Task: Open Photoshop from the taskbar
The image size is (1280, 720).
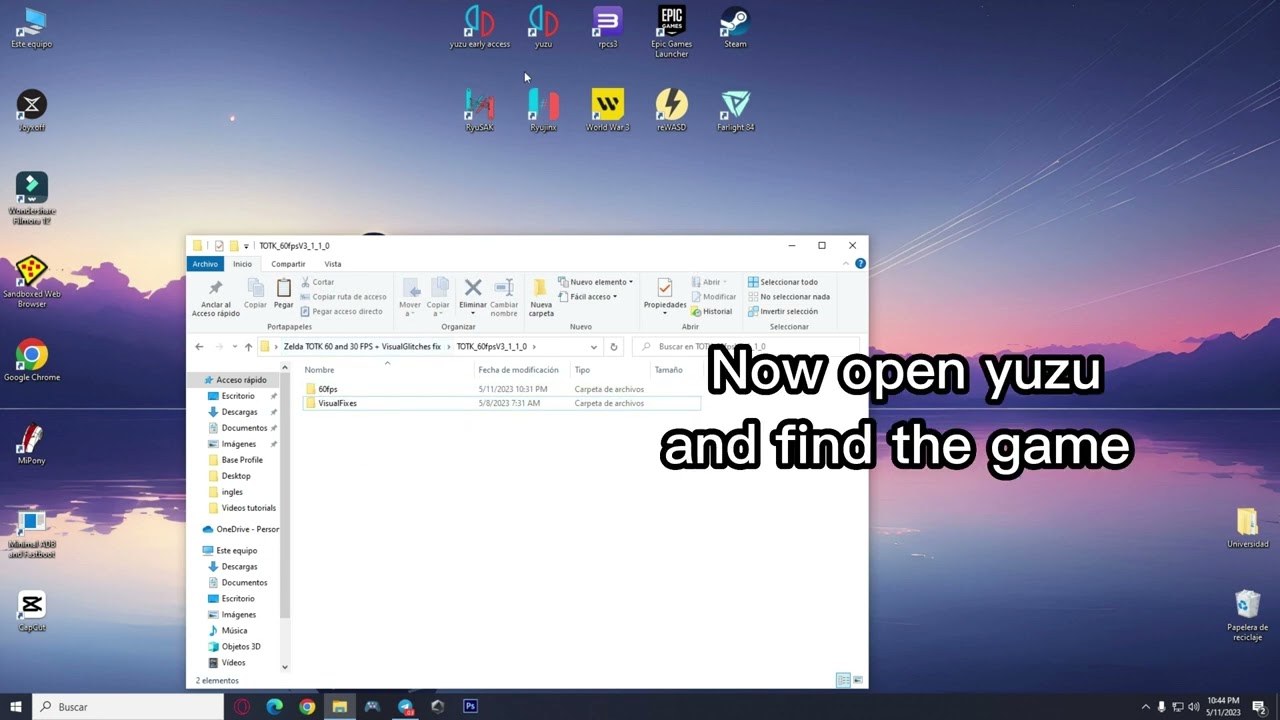Action: 470,706
